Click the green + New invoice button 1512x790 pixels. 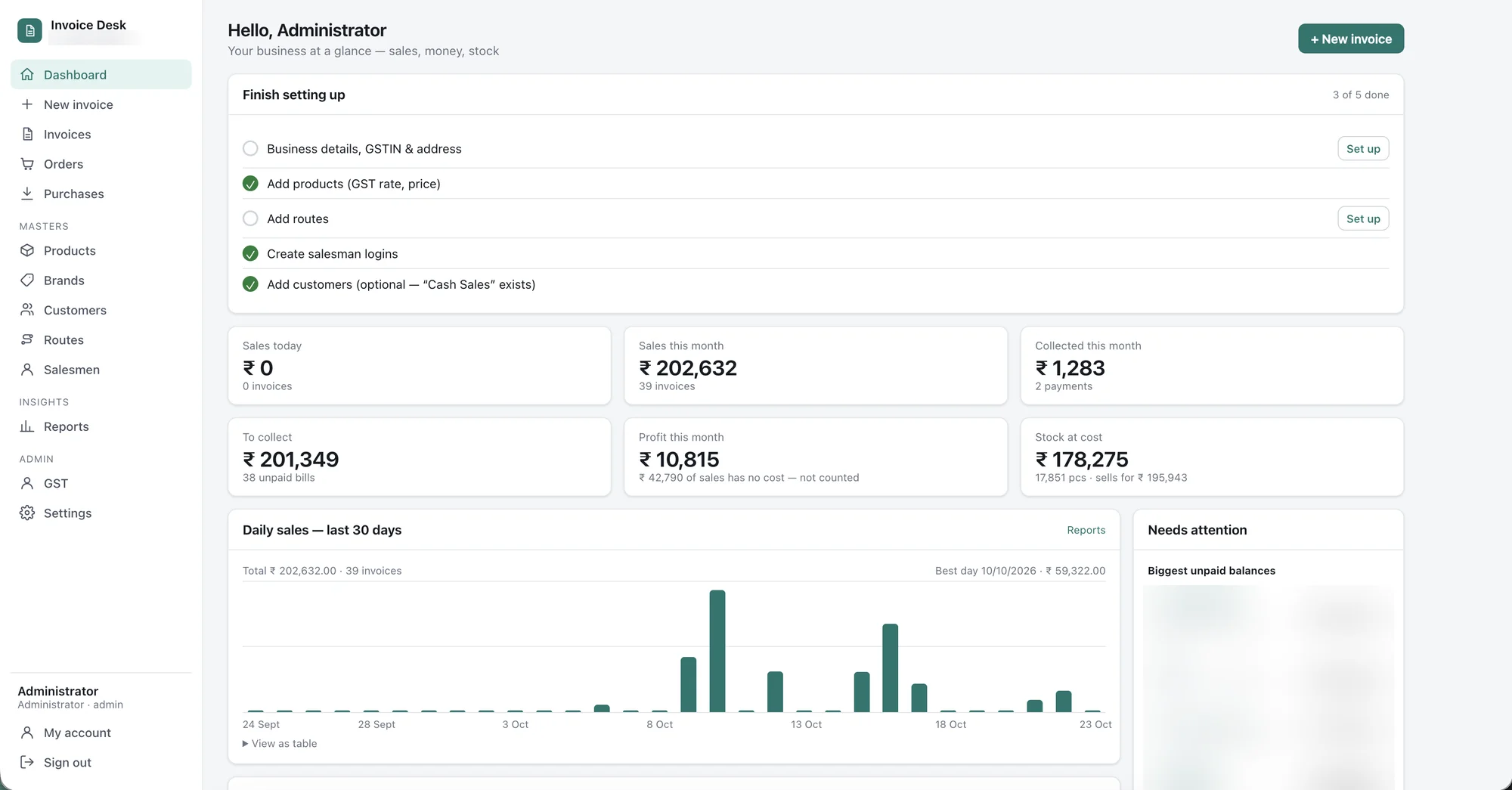pos(1351,39)
